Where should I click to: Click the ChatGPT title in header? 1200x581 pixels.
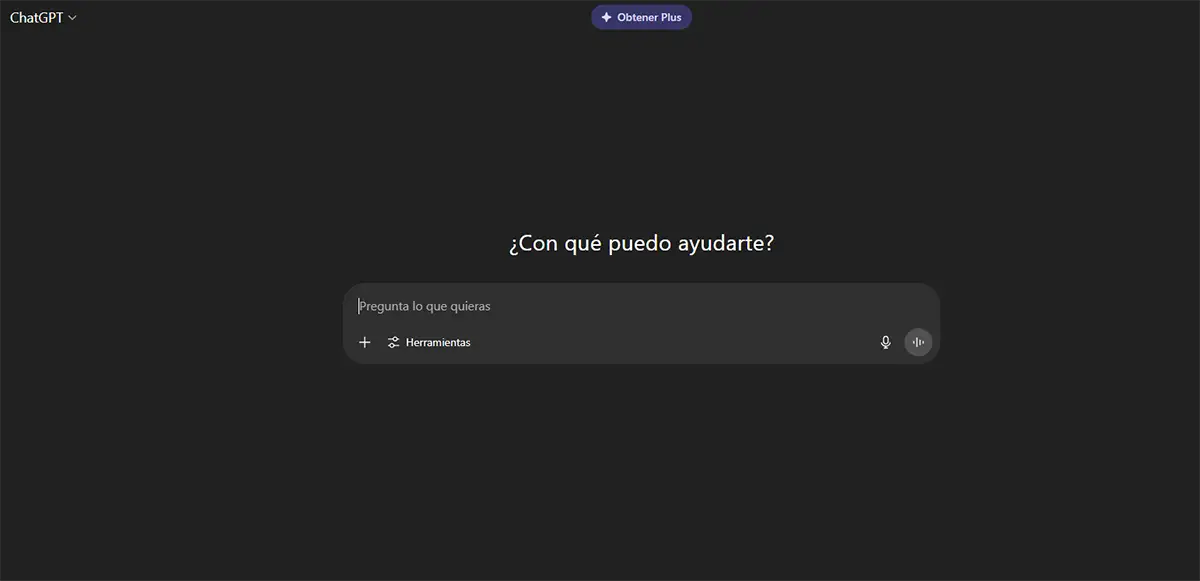click(x=36, y=18)
